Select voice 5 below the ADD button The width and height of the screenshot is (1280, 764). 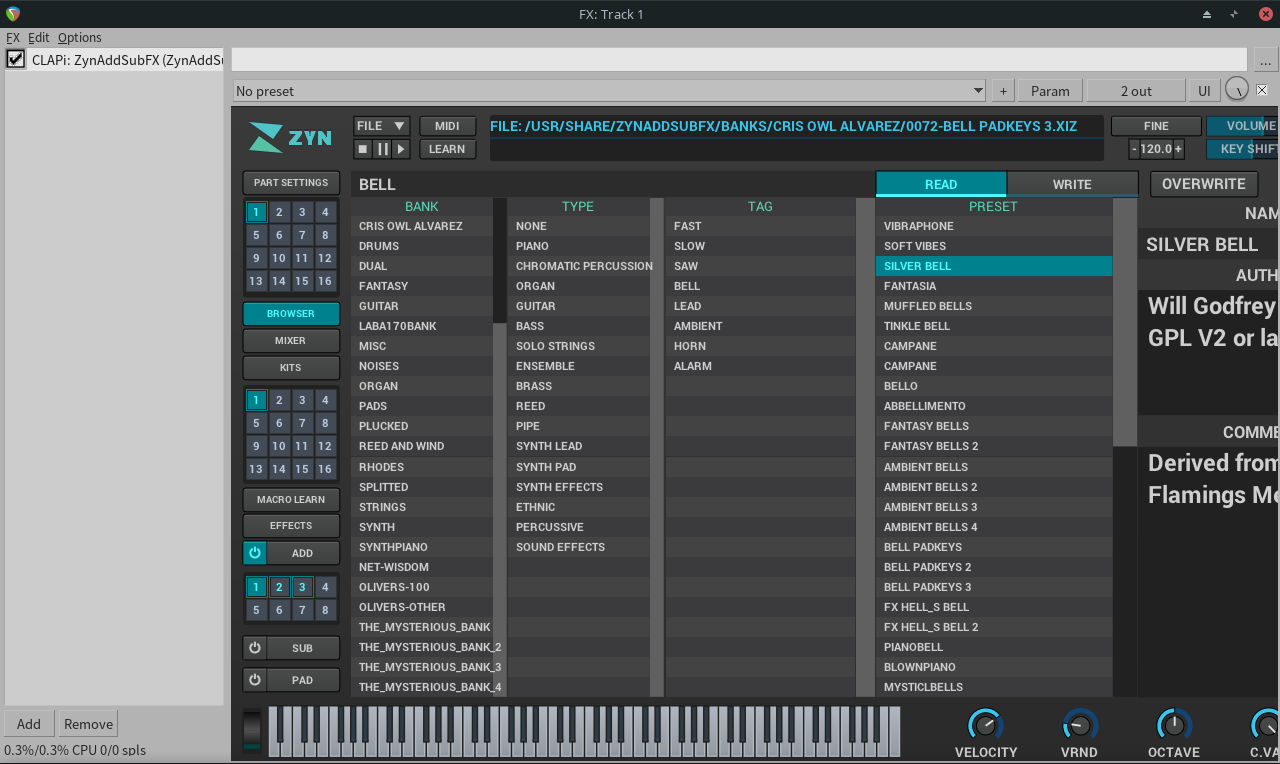click(x=256, y=610)
